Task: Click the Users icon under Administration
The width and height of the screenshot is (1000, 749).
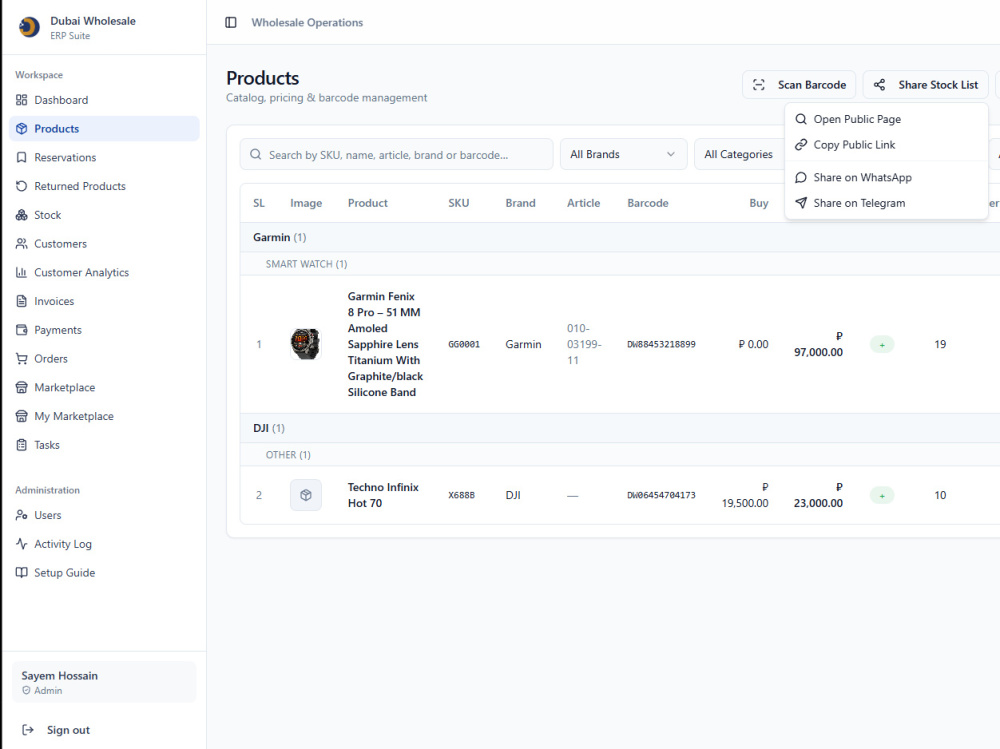Action: pos(22,515)
